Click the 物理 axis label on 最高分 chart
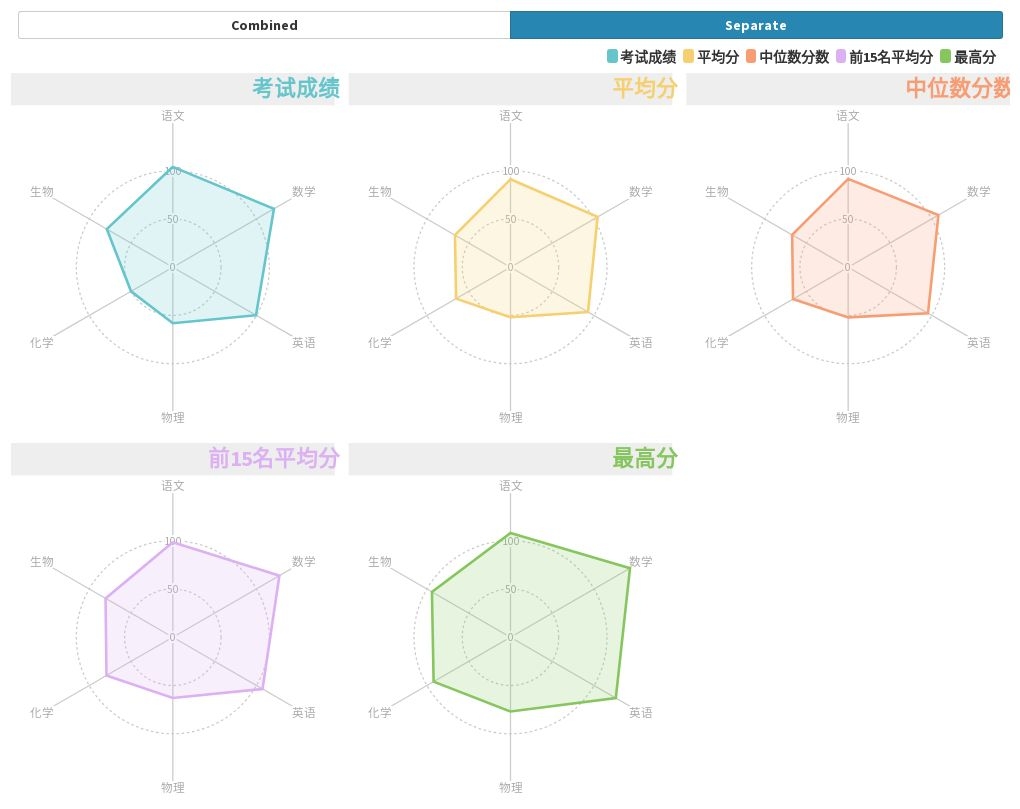Image resolution: width=1020 pixels, height=809 pixels. (x=511, y=787)
